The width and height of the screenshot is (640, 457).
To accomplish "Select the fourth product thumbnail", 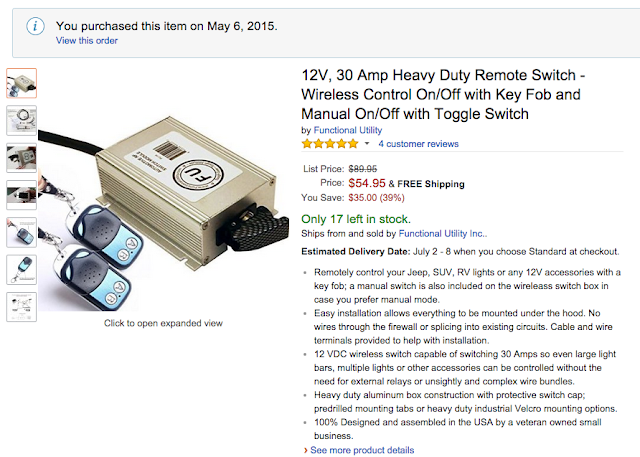I will pos(22,195).
